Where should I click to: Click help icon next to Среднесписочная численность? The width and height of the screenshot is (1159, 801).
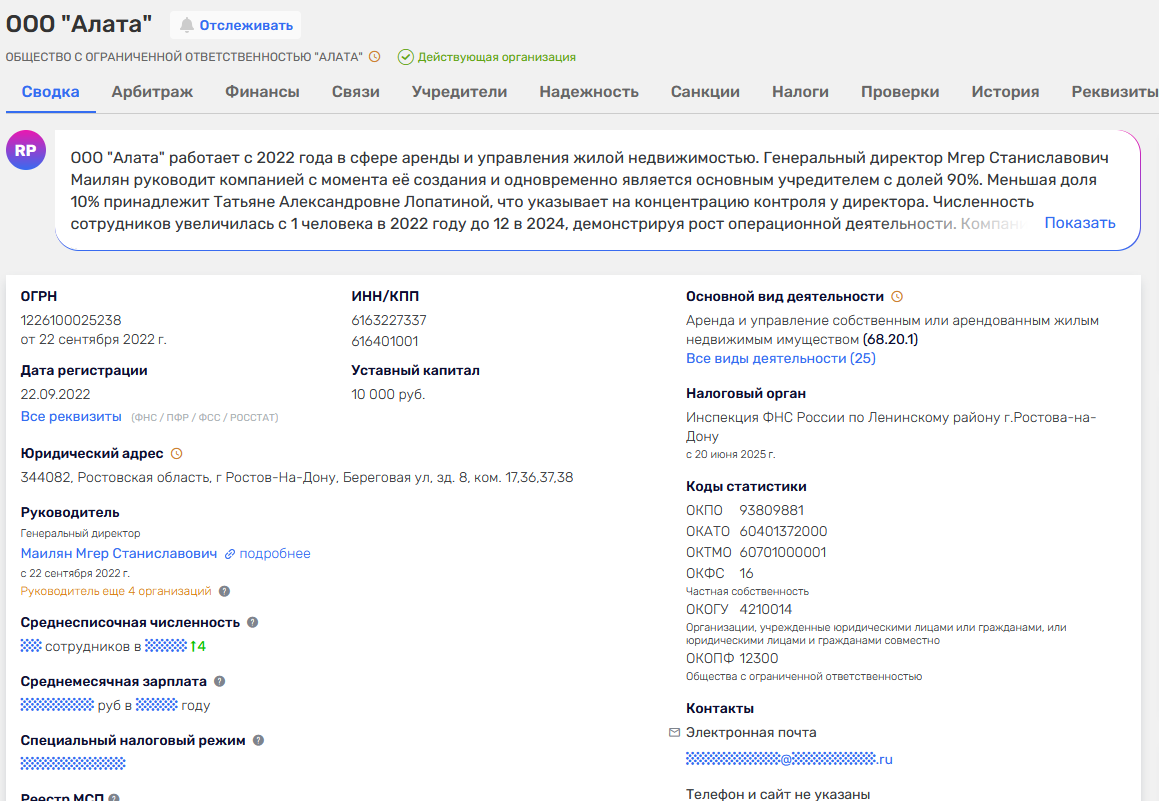pyautogui.click(x=253, y=622)
